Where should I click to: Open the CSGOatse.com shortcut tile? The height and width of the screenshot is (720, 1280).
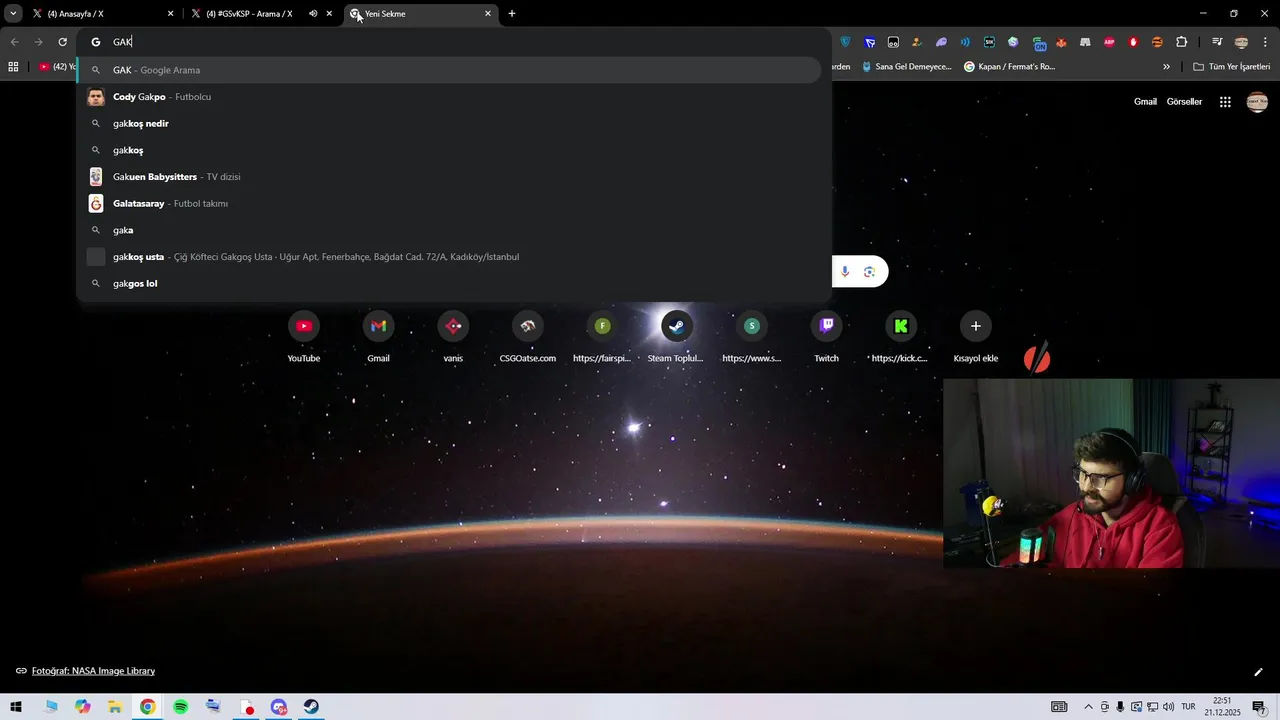coord(528,336)
